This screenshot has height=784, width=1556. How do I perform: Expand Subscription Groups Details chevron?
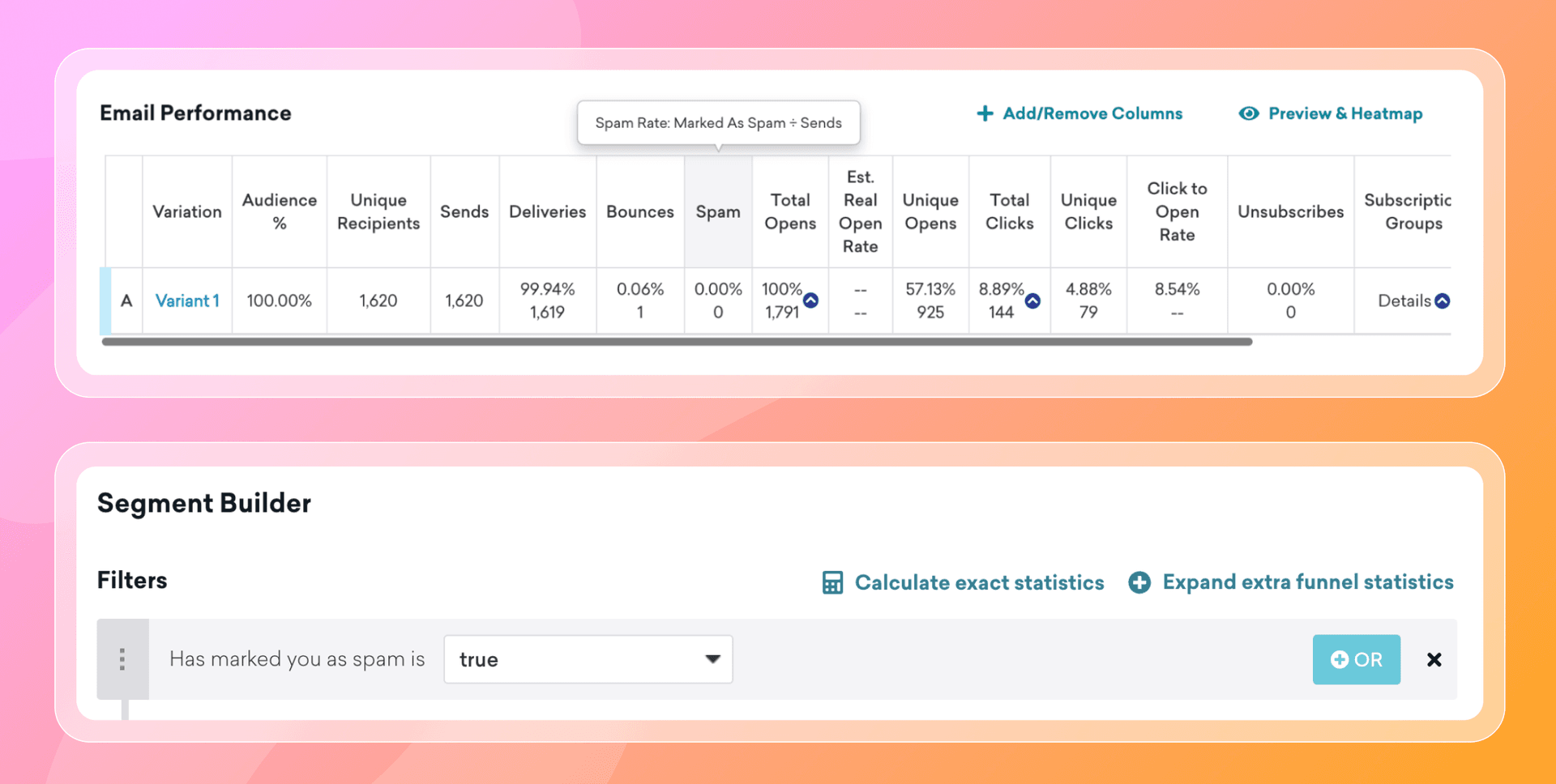pos(1443,300)
